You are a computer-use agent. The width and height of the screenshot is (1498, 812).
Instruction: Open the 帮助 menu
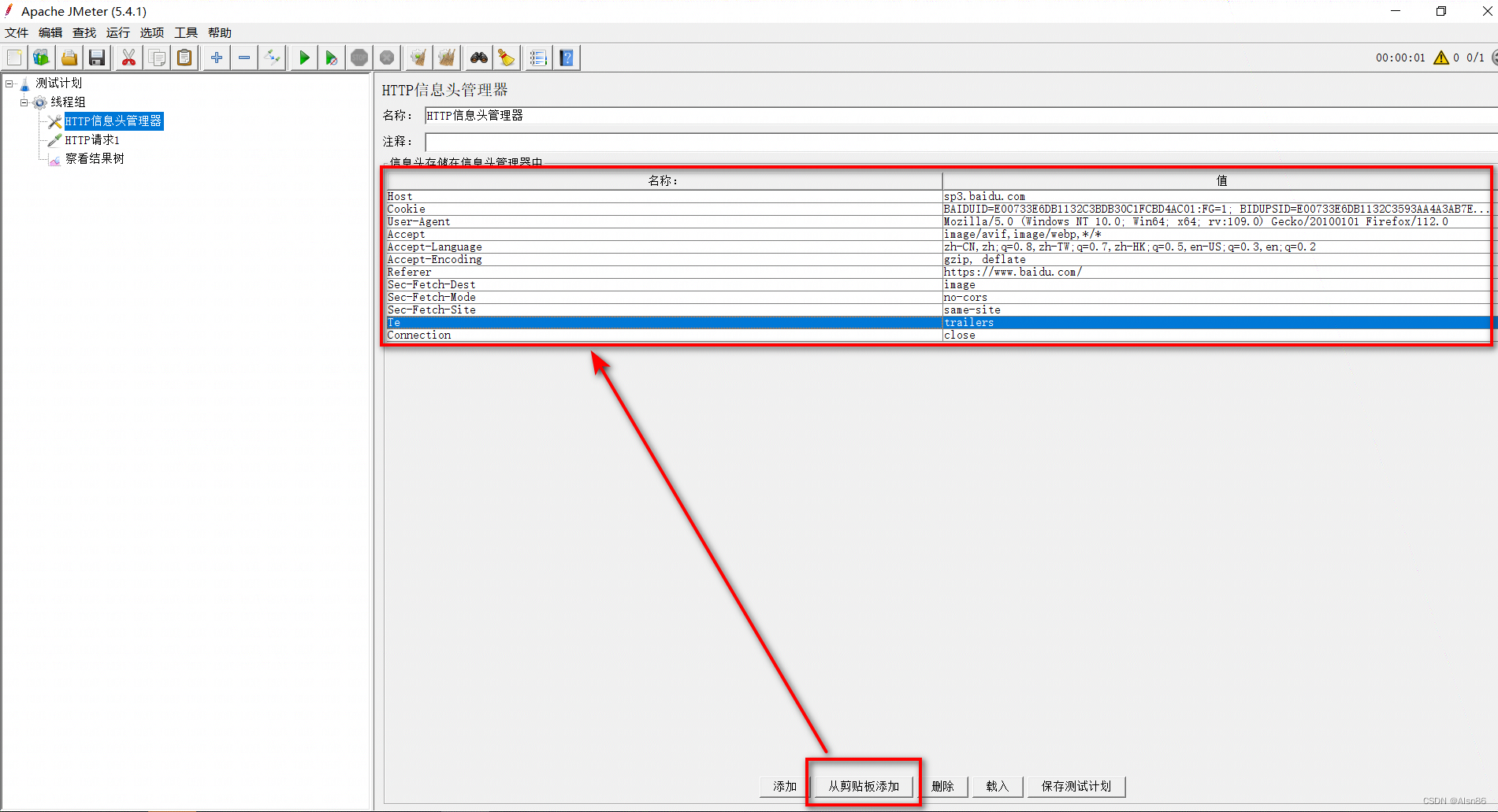[x=220, y=32]
